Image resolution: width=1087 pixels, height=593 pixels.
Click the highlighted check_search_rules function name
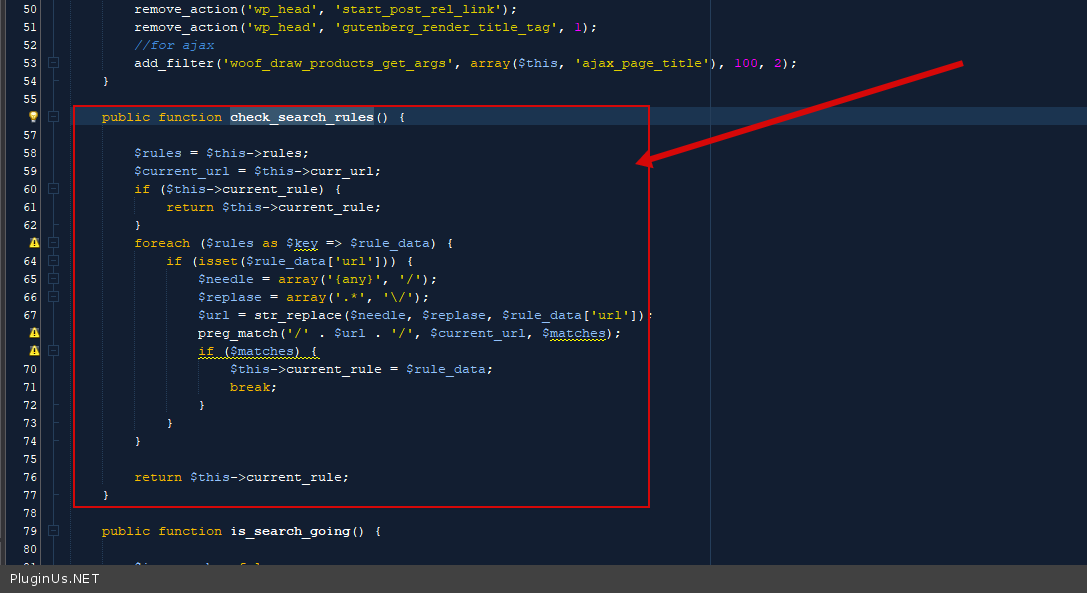coord(302,117)
